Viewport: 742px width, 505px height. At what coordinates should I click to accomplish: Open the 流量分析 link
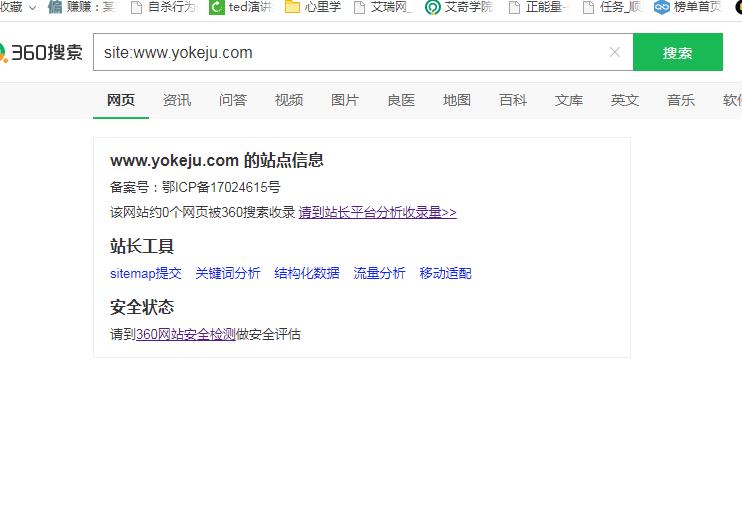click(379, 273)
